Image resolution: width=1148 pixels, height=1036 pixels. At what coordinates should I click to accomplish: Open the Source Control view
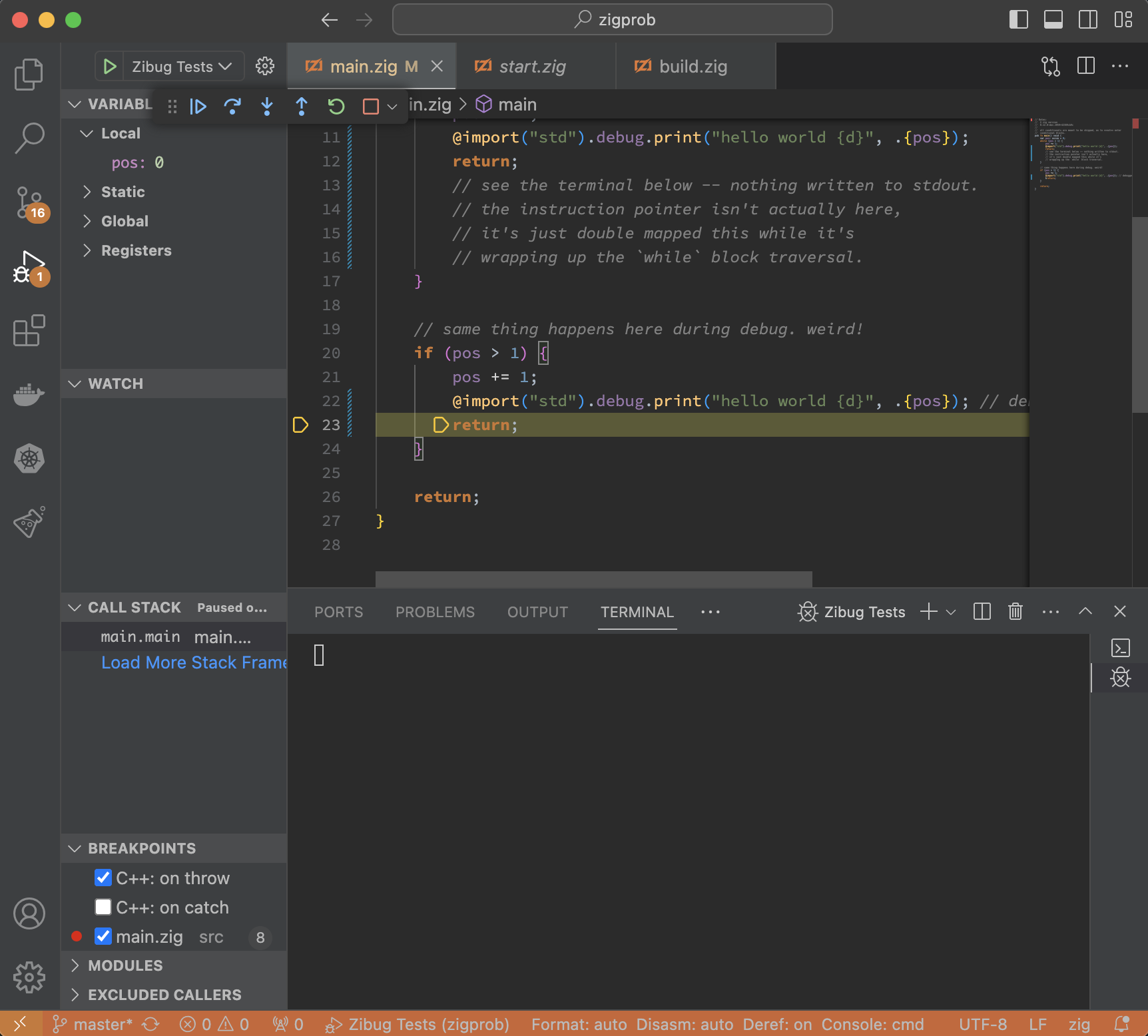point(29,202)
